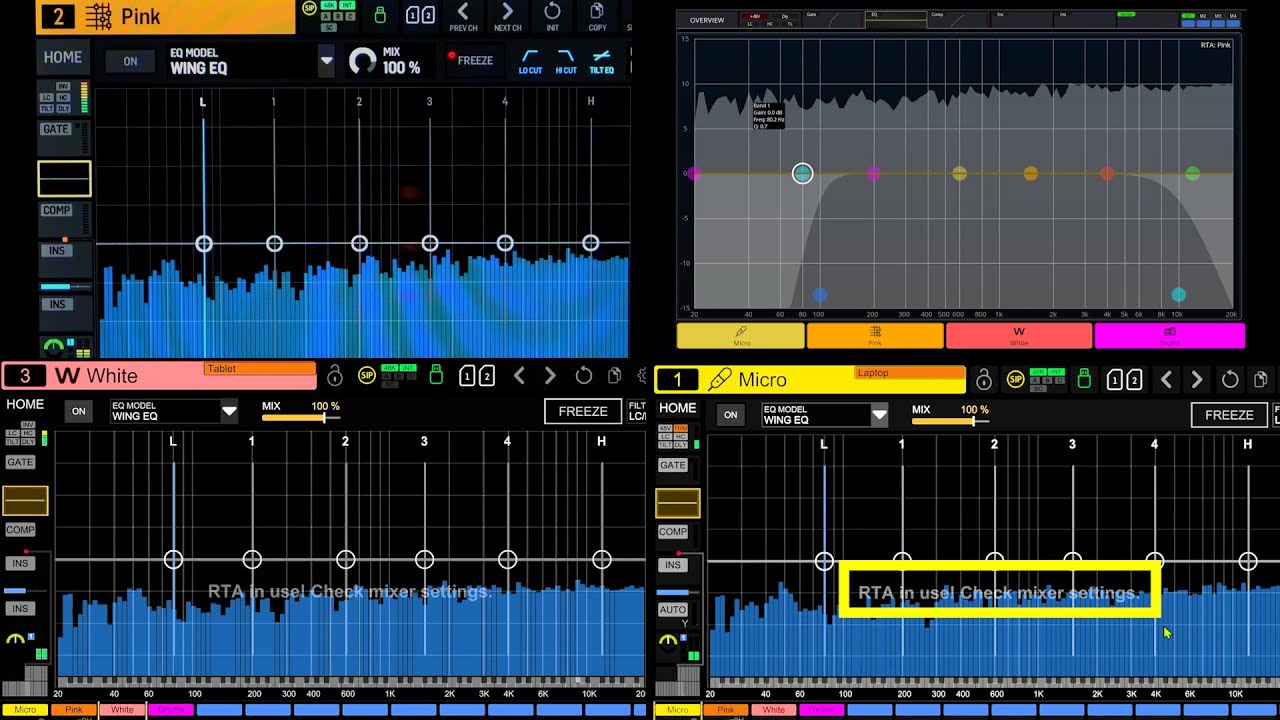Click next channel arrow in Micro panel
The height and width of the screenshot is (720, 1280).
click(x=1197, y=380)
